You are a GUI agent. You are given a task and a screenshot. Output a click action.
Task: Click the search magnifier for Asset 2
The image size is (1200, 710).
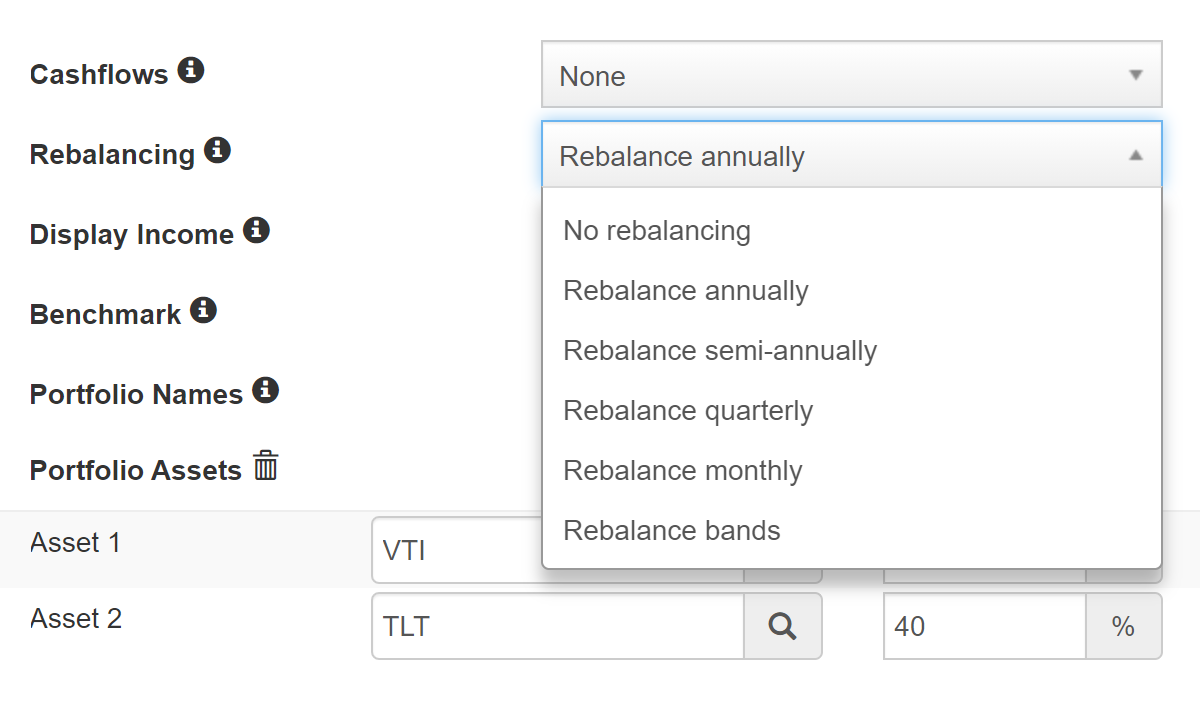click(783, 626)
